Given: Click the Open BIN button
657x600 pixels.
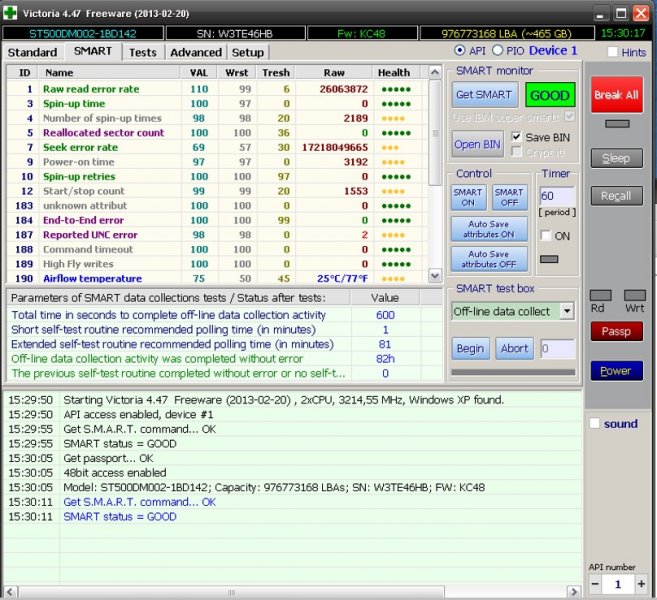Looking at the screenshot, I should [x=478, y=144].
